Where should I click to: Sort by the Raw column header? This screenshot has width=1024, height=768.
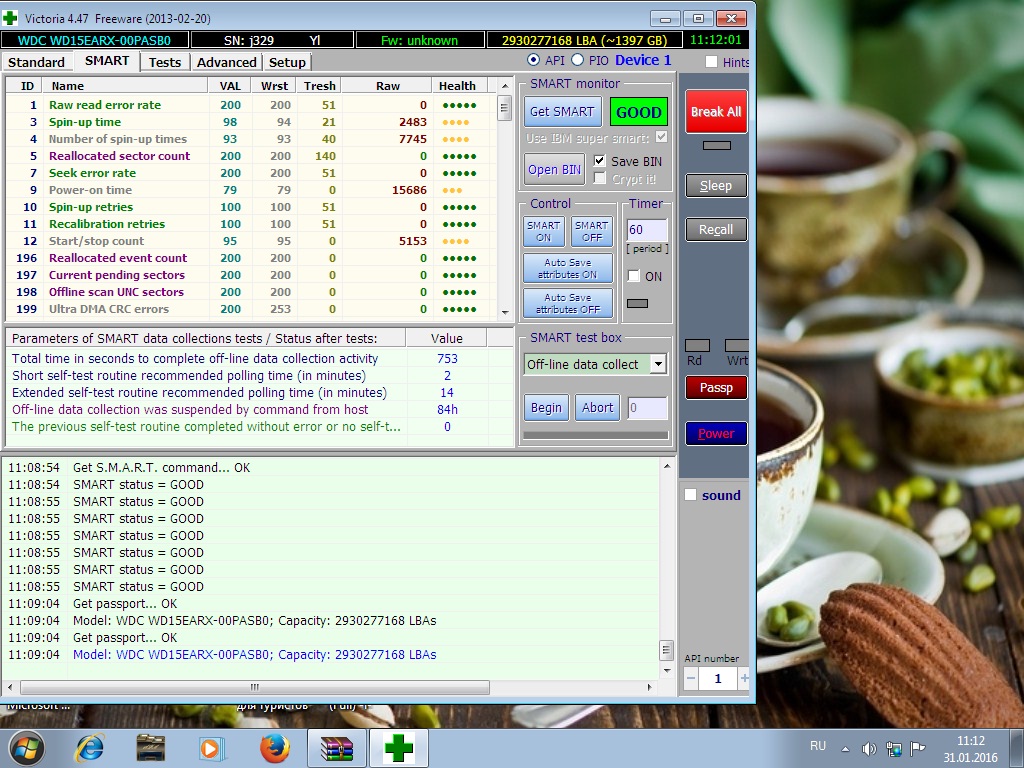point(387,86)
